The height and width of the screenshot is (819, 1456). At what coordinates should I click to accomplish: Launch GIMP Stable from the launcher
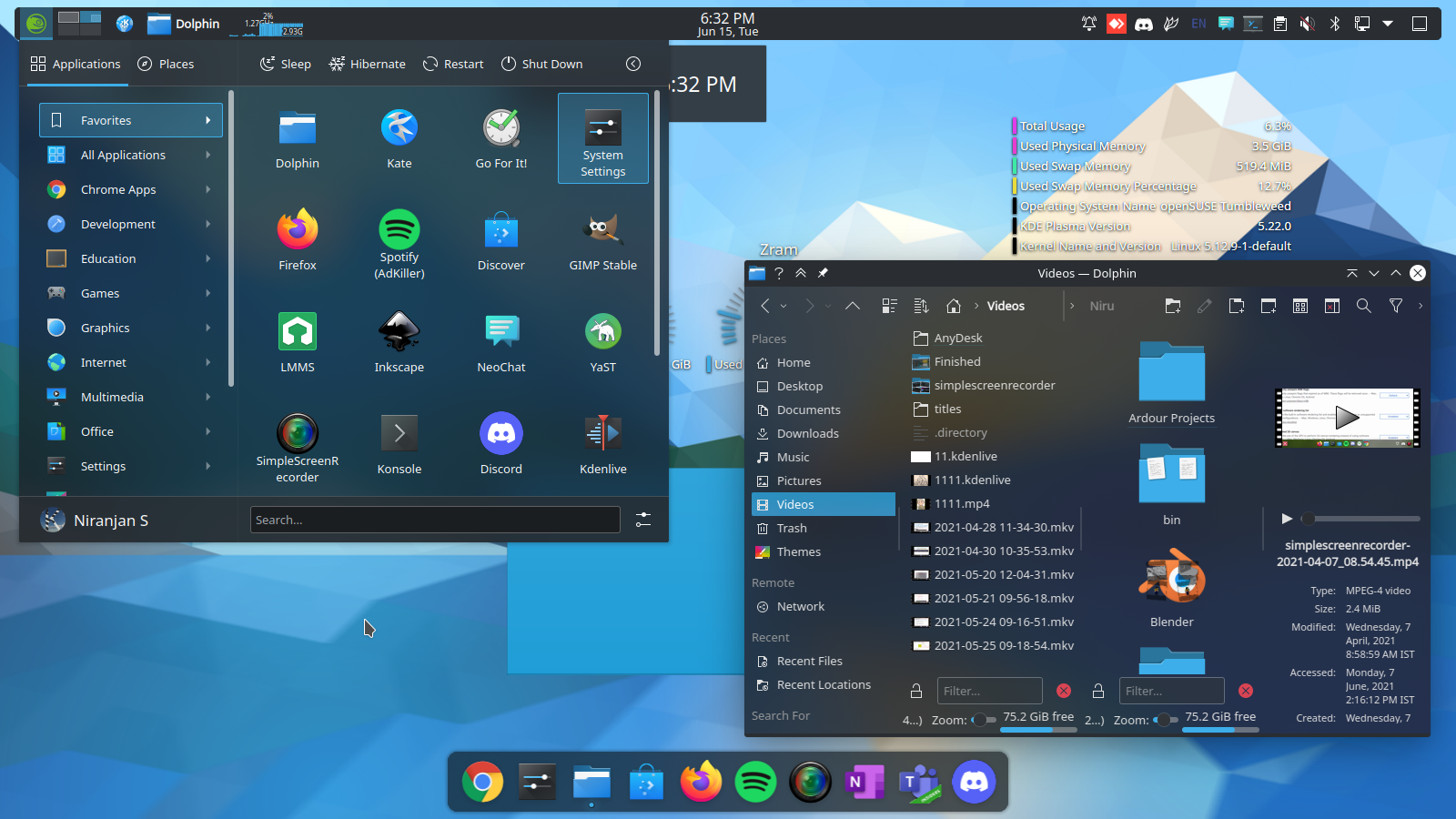[602, 242]
